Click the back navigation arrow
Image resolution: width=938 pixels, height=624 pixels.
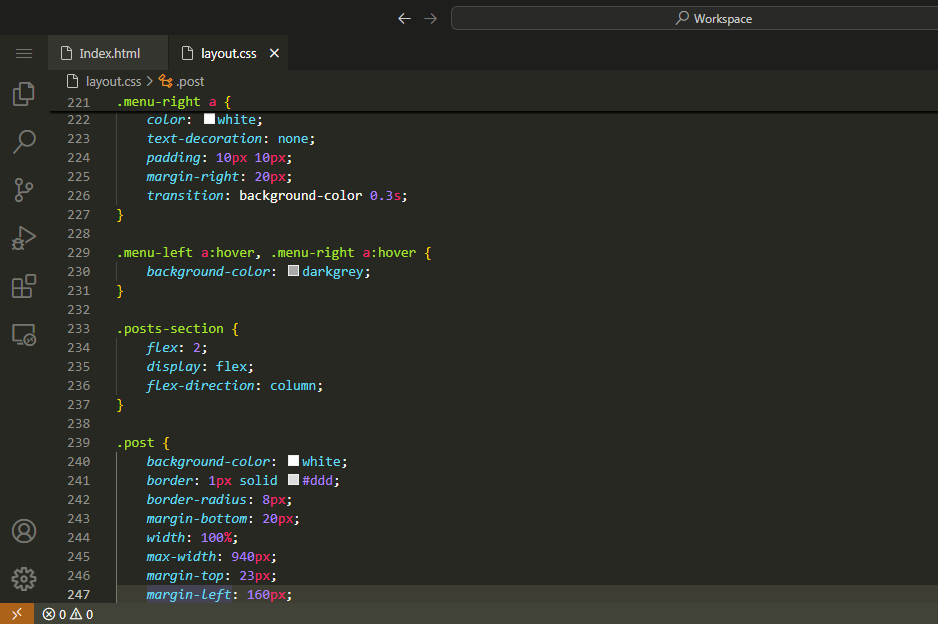[x=404, y=18]
